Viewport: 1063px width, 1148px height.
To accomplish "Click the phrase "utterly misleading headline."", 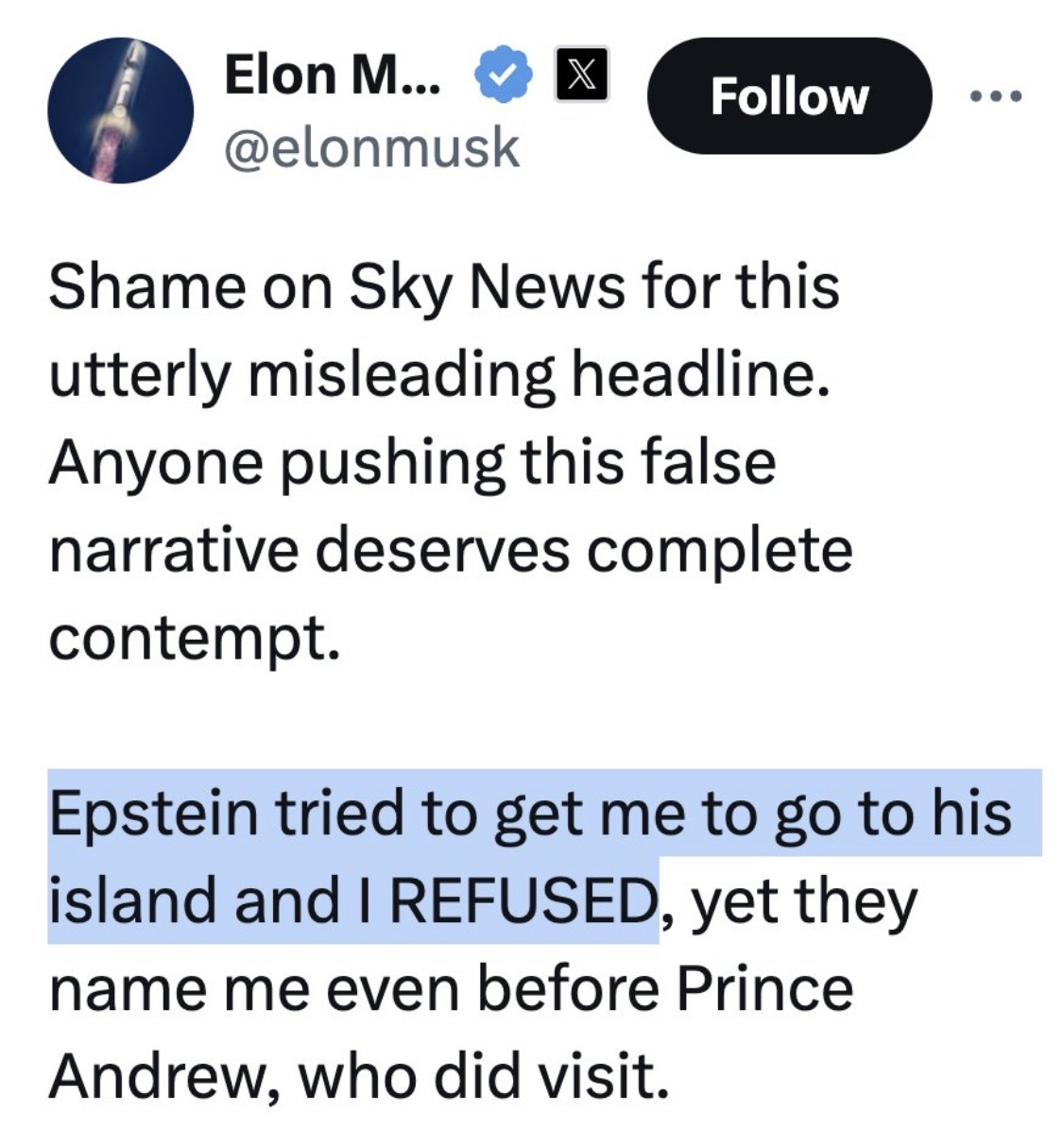I will [x=439, y=375].
